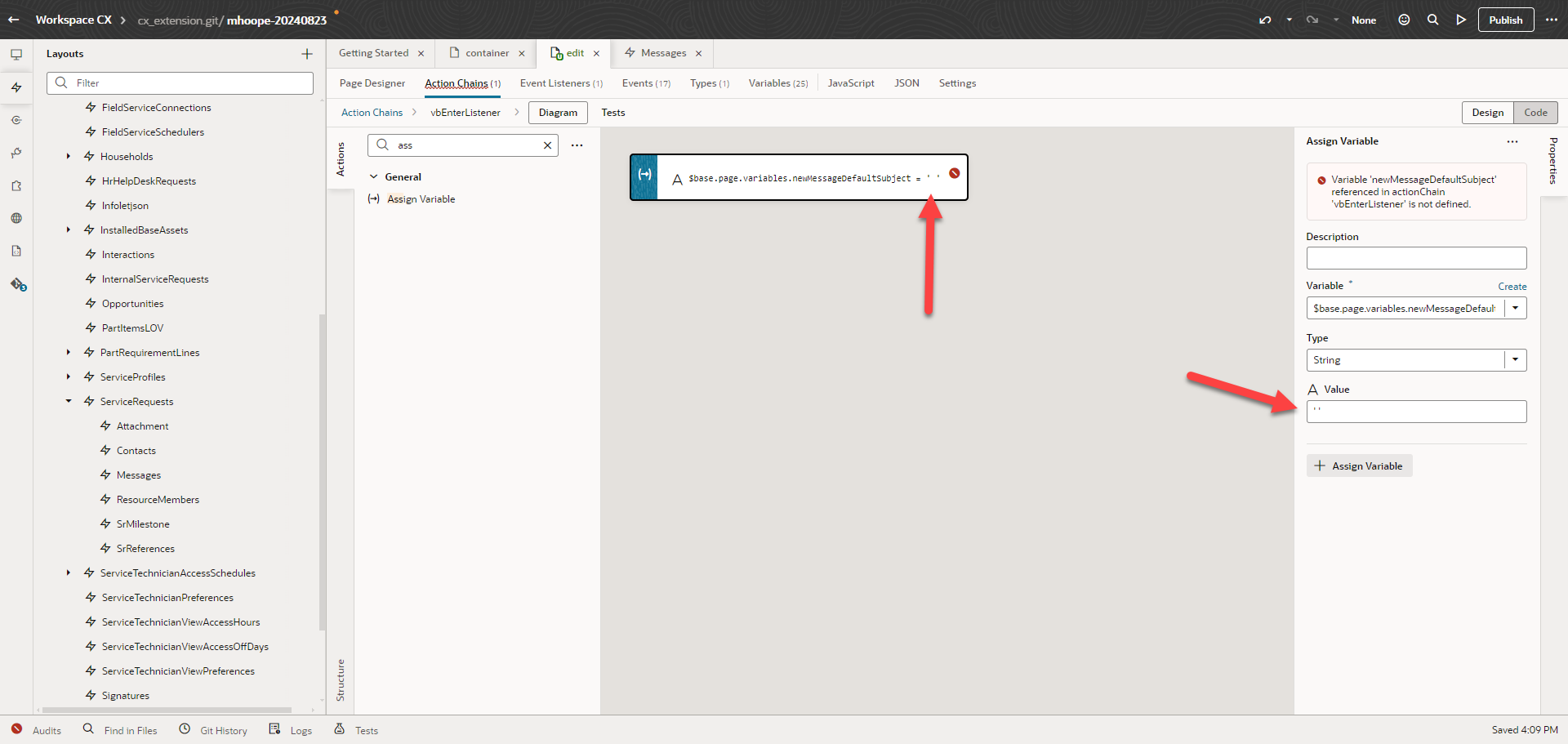Open the Audits panel
The height and width of the screenshot is (744, 1568).
tap(36, 730)
